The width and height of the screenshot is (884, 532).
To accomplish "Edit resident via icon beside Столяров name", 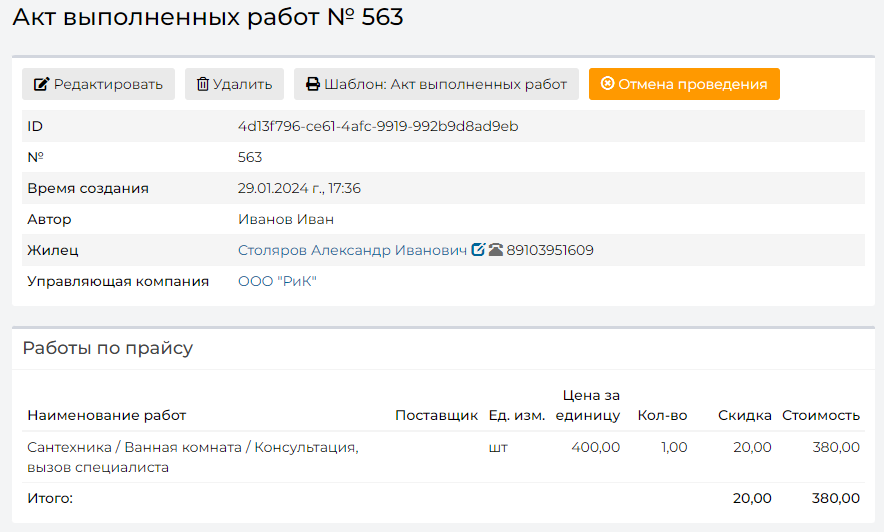I will pyautogui.click(x=478, y=249).
